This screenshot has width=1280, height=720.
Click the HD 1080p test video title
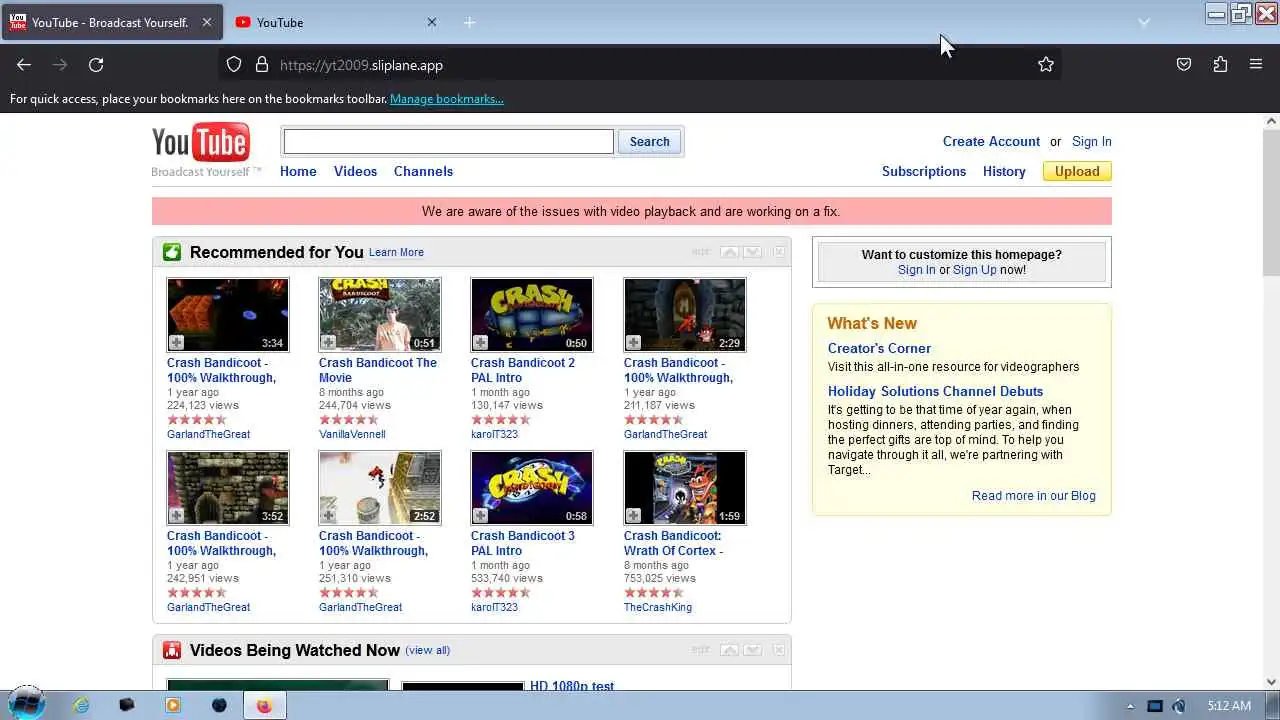point(572,686)
